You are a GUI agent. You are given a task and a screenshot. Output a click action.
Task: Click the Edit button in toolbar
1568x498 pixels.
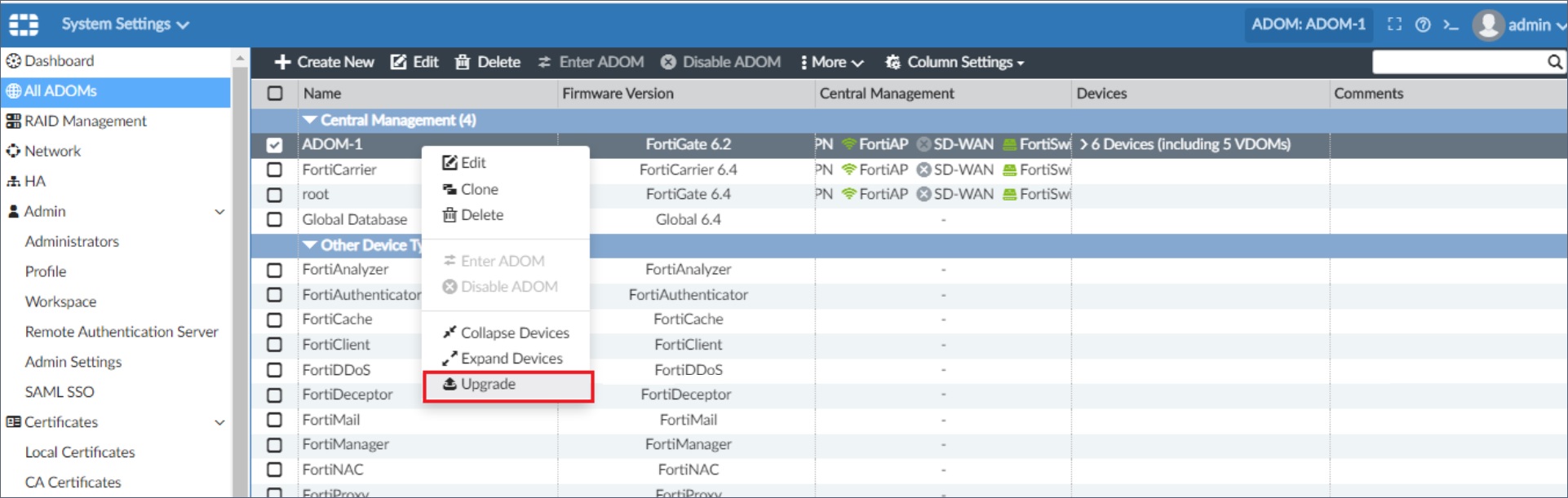click(414, 62)
